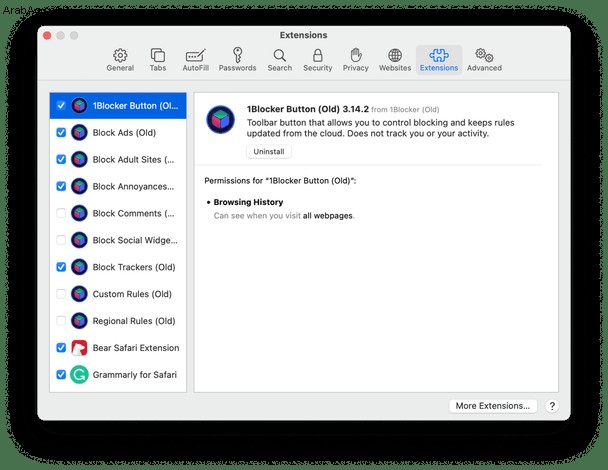Click the Block Ads (Old) cube icon

[x=79, y=133]
